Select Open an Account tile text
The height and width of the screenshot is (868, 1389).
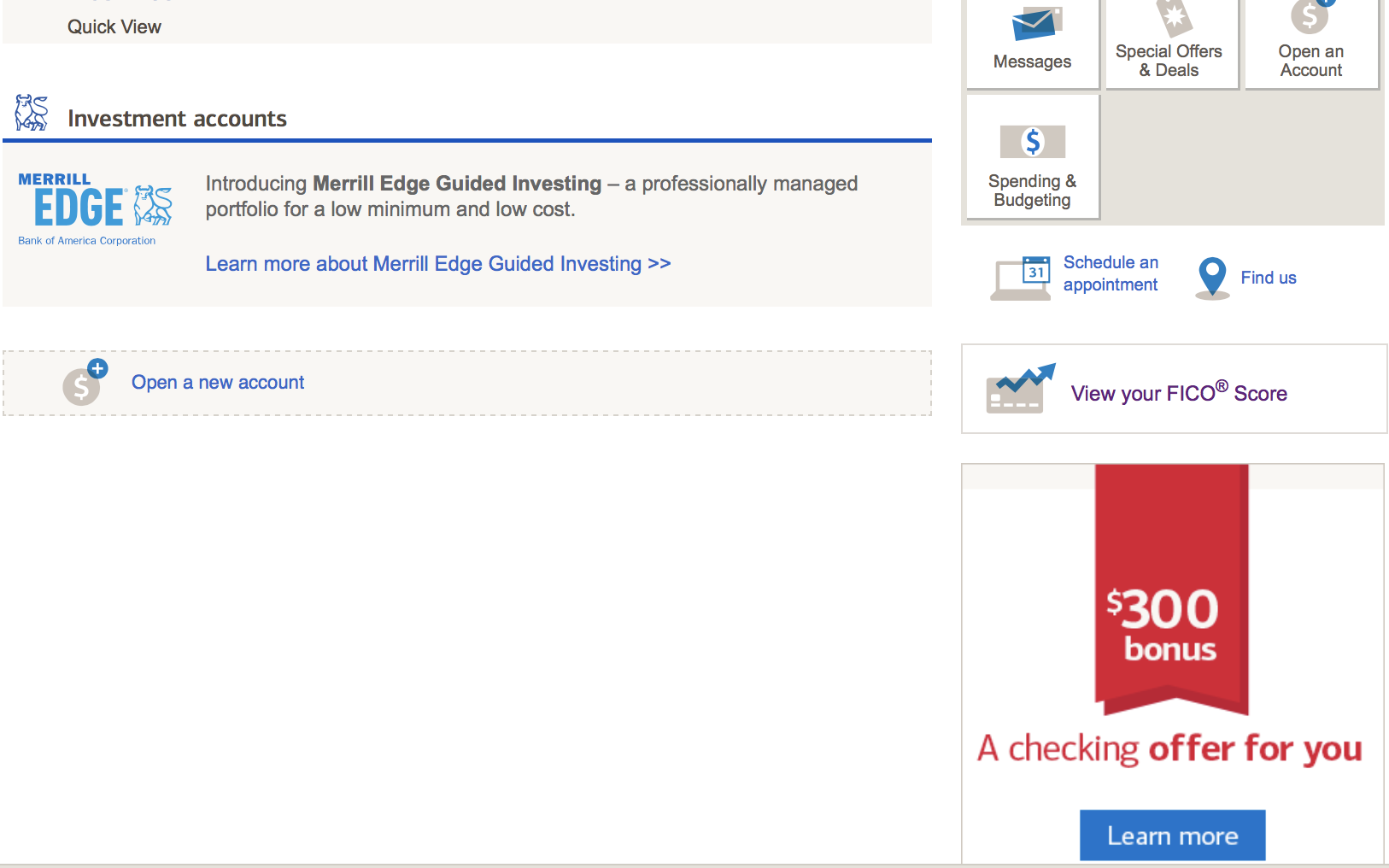tap(1311, 61)
